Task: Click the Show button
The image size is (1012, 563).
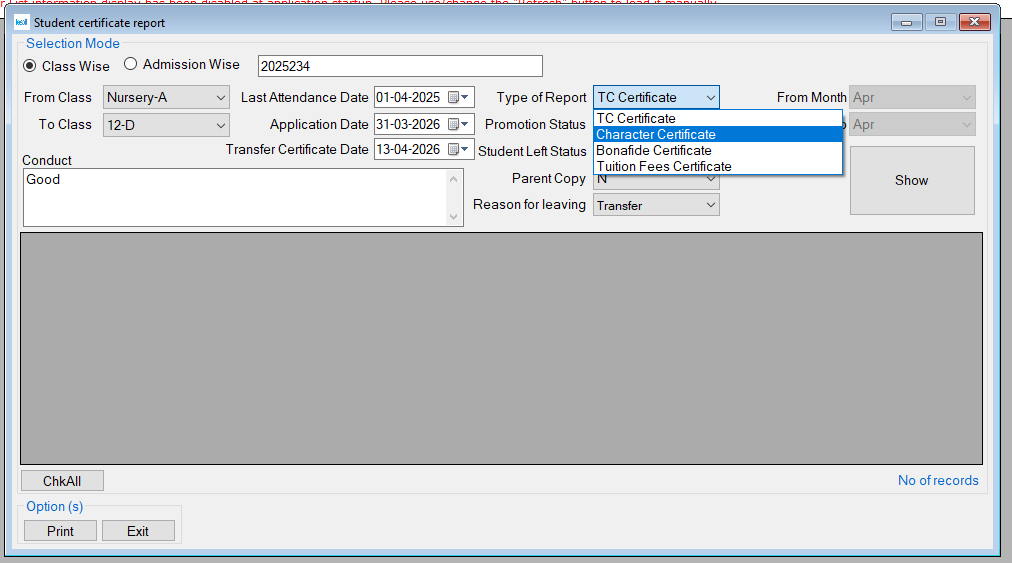Action: tap(911, 181)
